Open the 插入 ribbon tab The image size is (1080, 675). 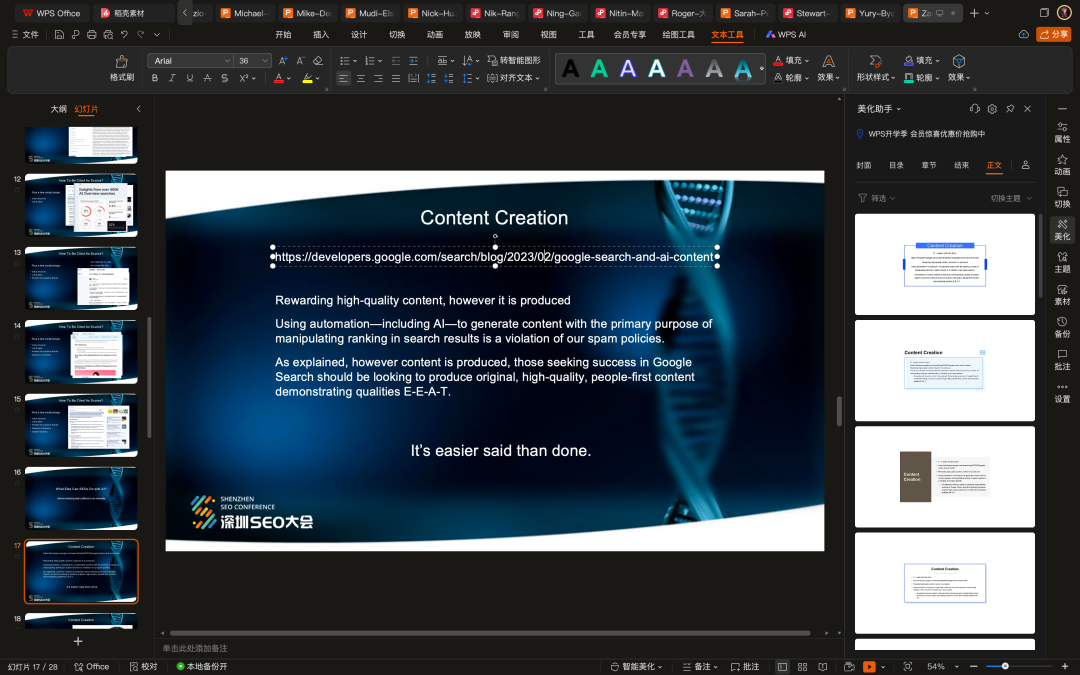(321, 34)
